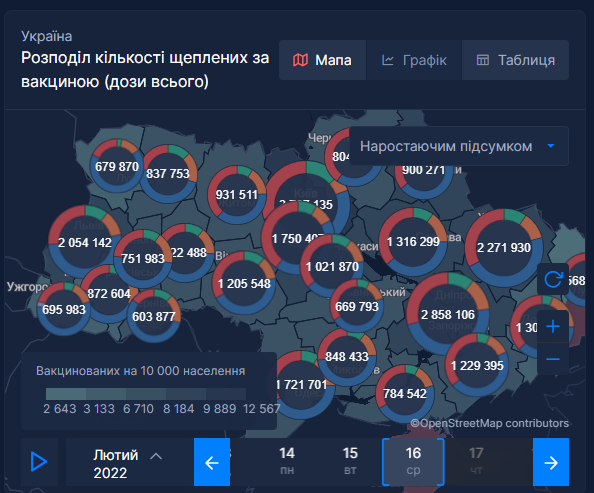Screen dimensions: 594x493
Task: Click the vaccination density legend color bar
Action: click(x=146, y=394)
